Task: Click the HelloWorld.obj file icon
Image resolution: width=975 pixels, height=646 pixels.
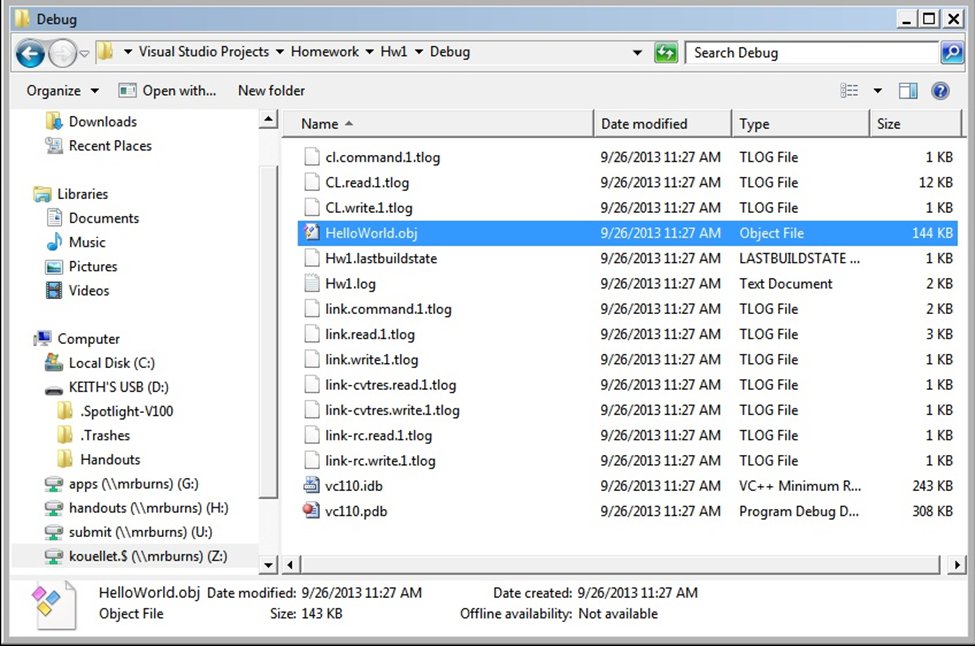Action: point(312,233)
